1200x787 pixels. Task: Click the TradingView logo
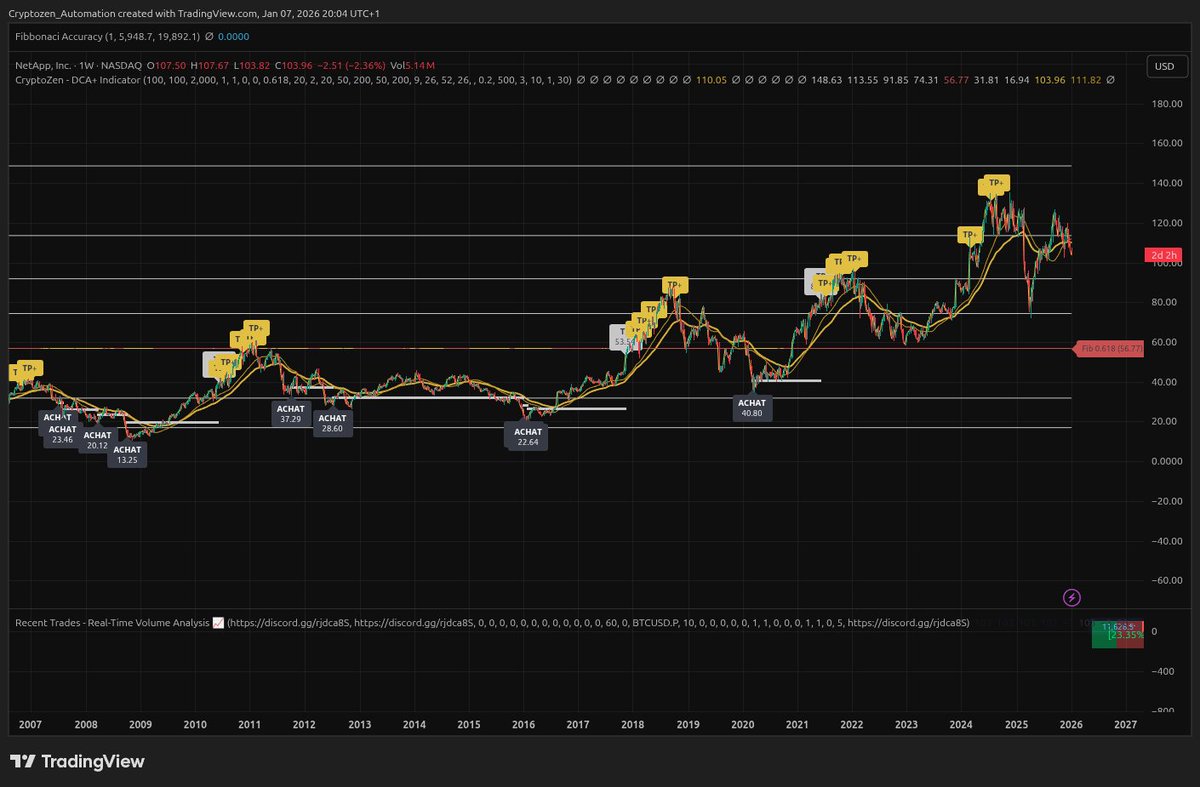pos(77,761)
